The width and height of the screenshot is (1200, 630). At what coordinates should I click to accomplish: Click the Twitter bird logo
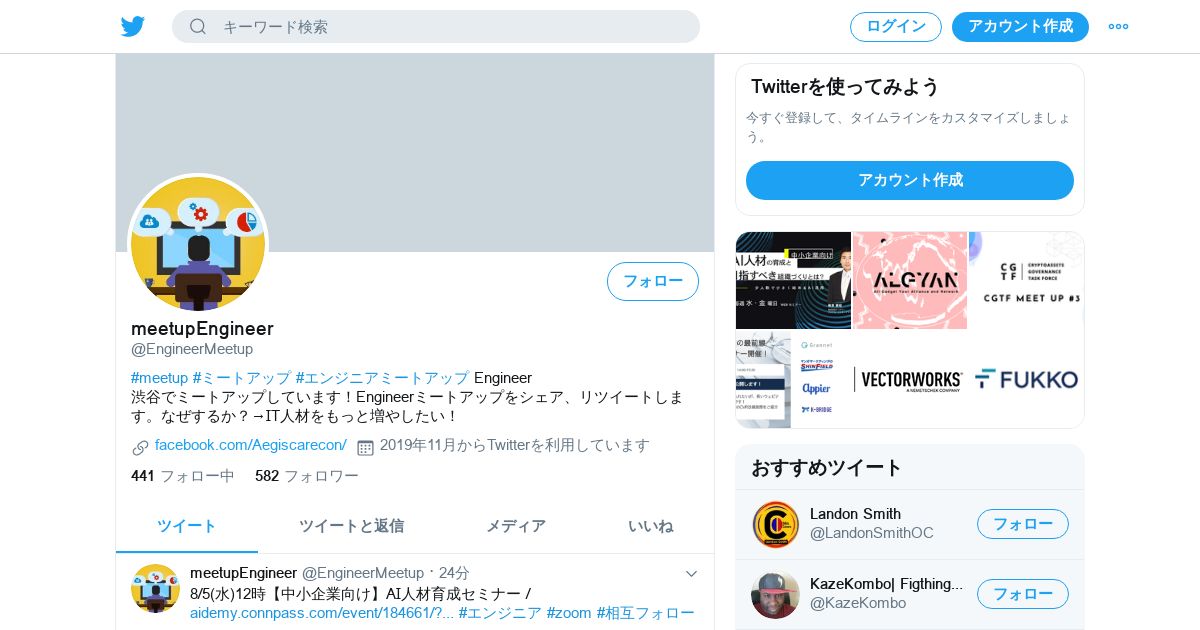point(133,27)
